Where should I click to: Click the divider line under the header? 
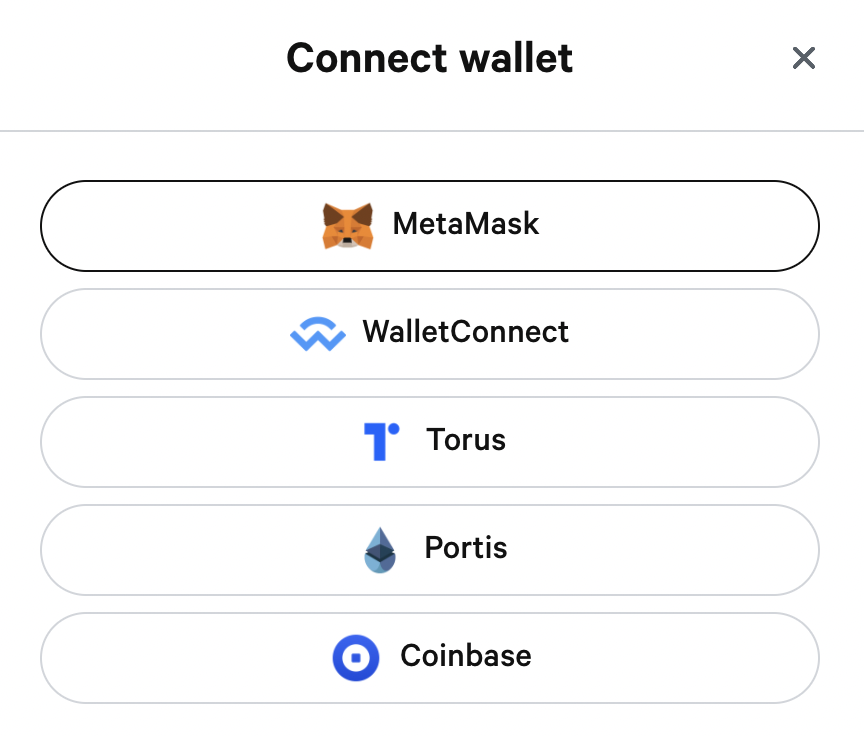(x=432, y=131)
